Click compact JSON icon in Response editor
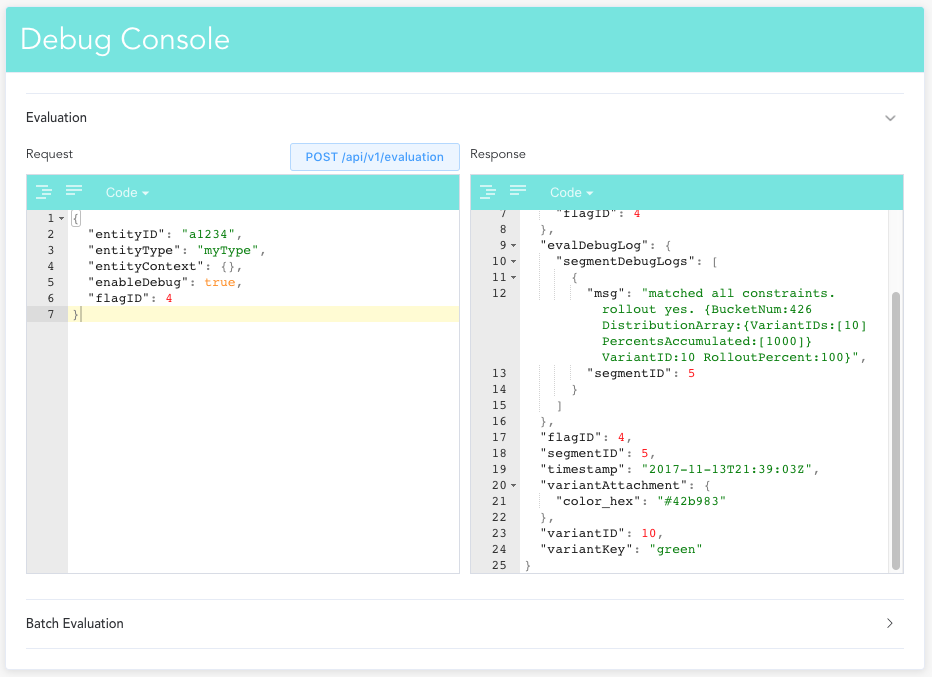This screenshot has height=677, width=932. 518,190
